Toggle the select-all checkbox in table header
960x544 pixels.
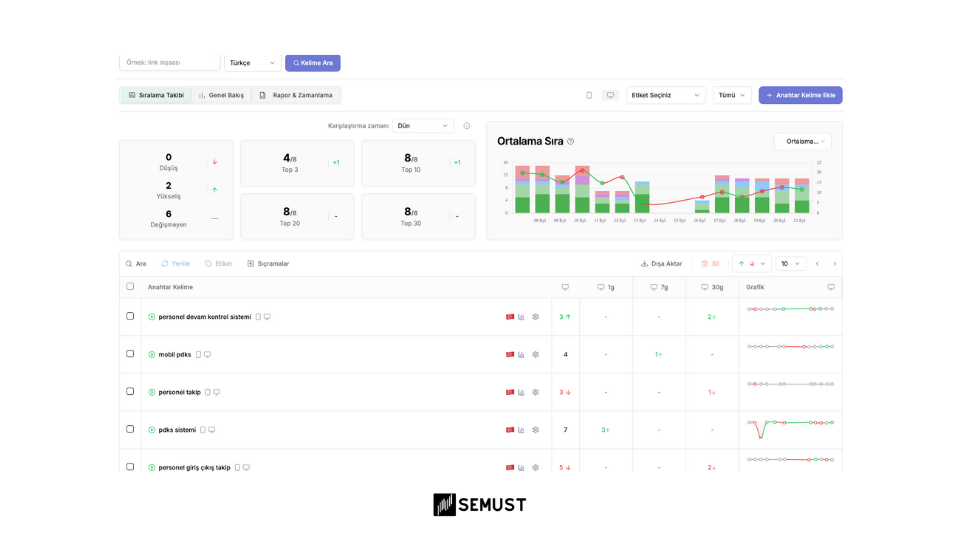click(130, 287)
